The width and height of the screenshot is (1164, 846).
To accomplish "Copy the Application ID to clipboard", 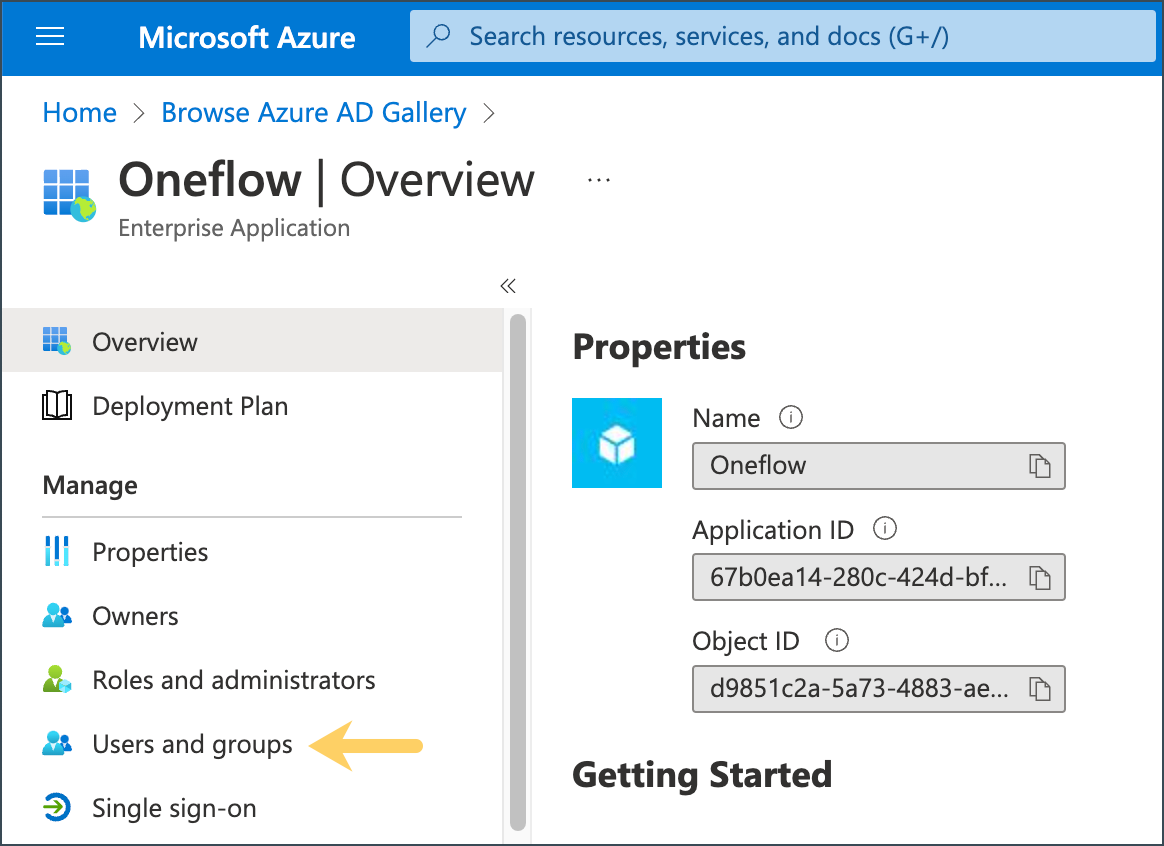I will [x=1039, y=577].
